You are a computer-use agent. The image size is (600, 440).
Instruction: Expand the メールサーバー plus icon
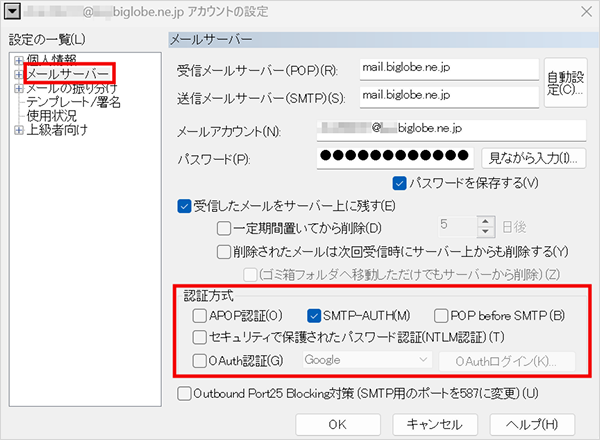click(x=18, y=74)
